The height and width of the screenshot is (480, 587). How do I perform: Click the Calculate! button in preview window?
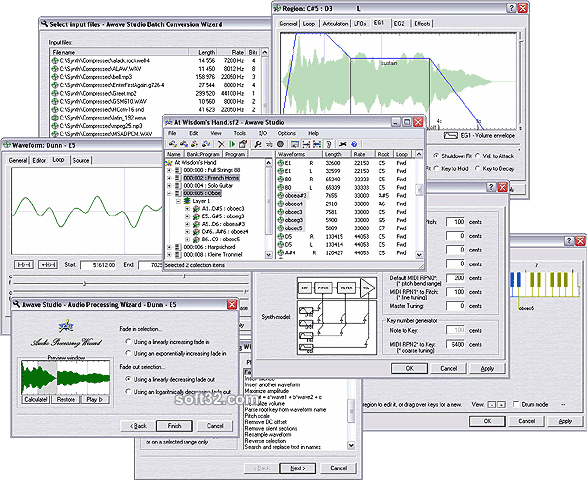pos(36,400)
